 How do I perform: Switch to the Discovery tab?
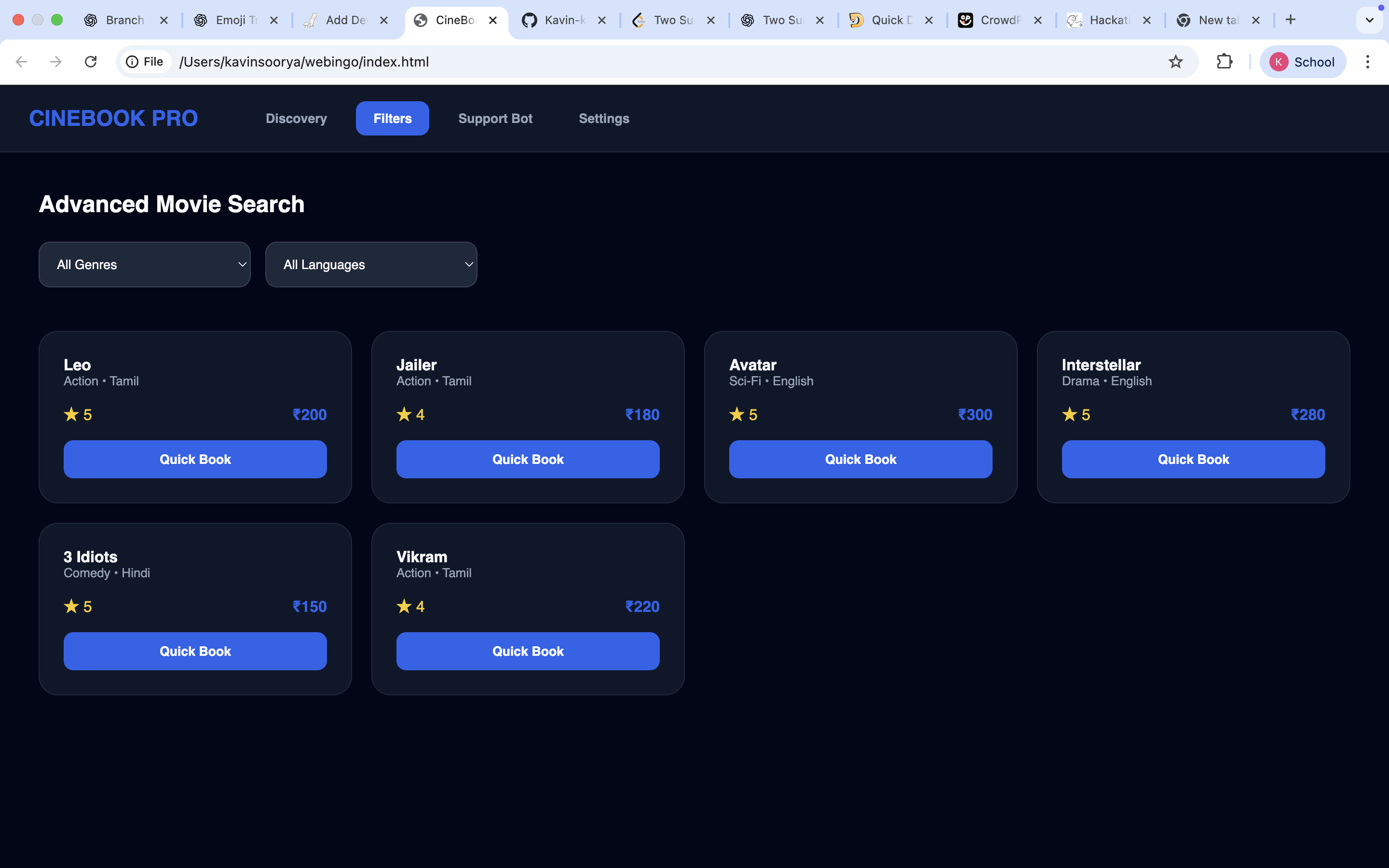pos(296,118)
